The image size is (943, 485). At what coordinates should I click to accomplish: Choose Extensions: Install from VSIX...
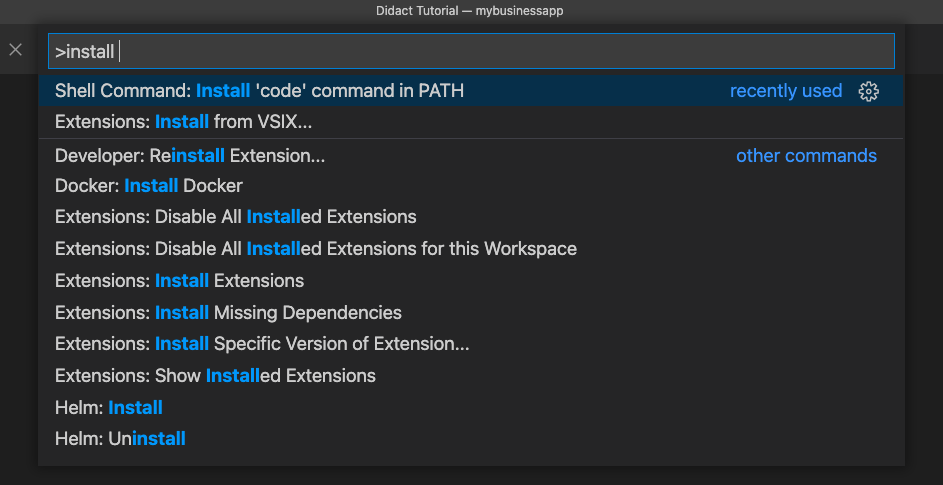471,122
